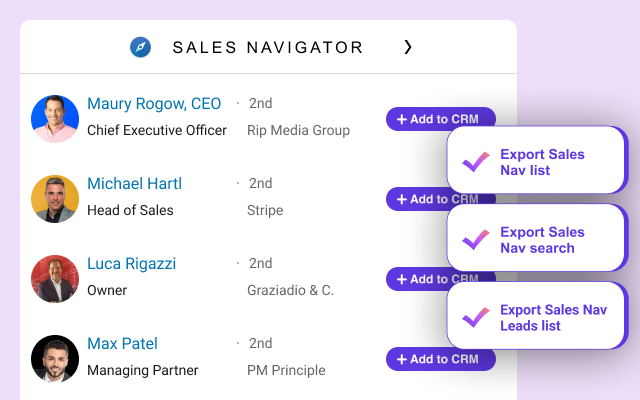640x400 pixels.
Task: Add Maury Rogow to CRM
Action: tap(418, 119)
